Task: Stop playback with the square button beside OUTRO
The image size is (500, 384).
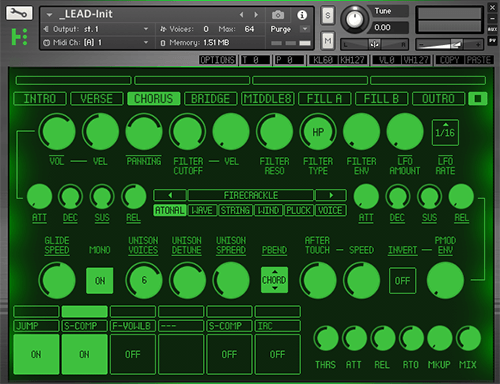Action: tap(478, 99)
